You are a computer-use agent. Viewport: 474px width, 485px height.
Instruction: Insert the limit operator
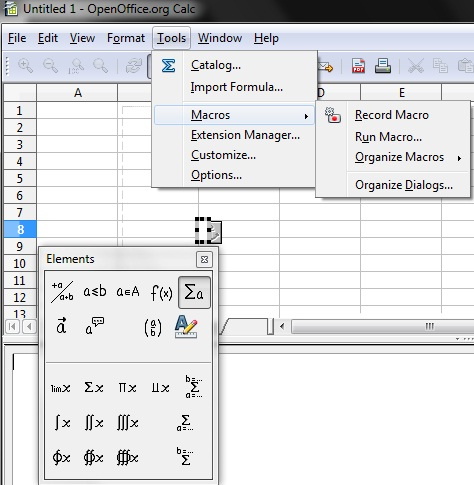coord(61,388)
